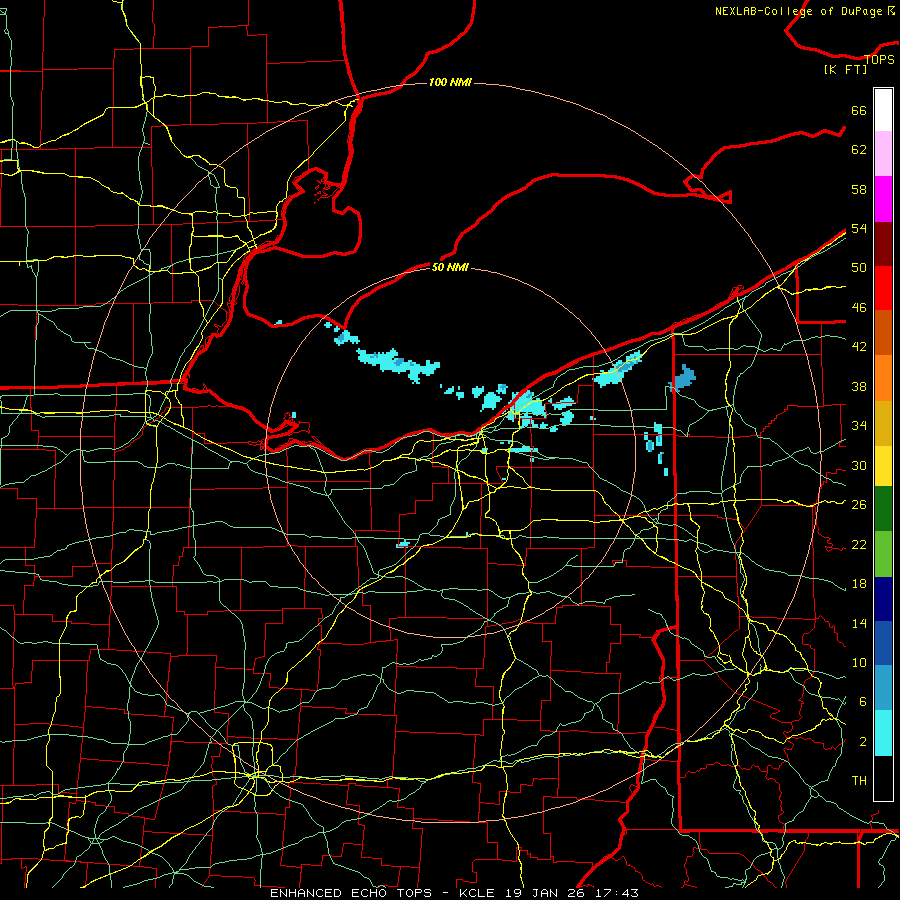Click the 'TOPS' legend title
Viewport: 900px width, 900px height.
(x=879, y=59)
